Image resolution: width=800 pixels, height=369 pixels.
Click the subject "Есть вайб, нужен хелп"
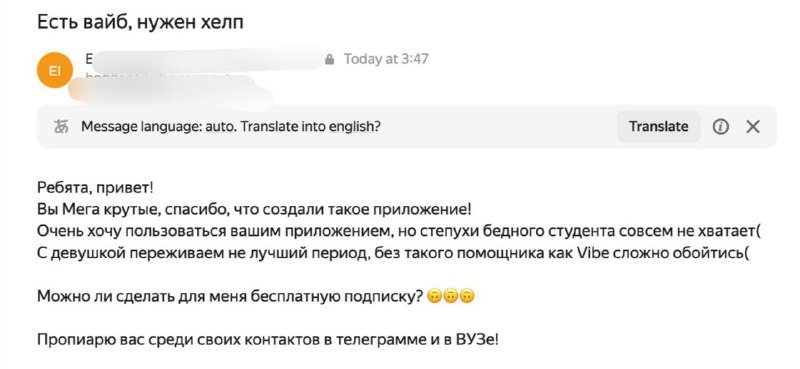coord(140,22)
